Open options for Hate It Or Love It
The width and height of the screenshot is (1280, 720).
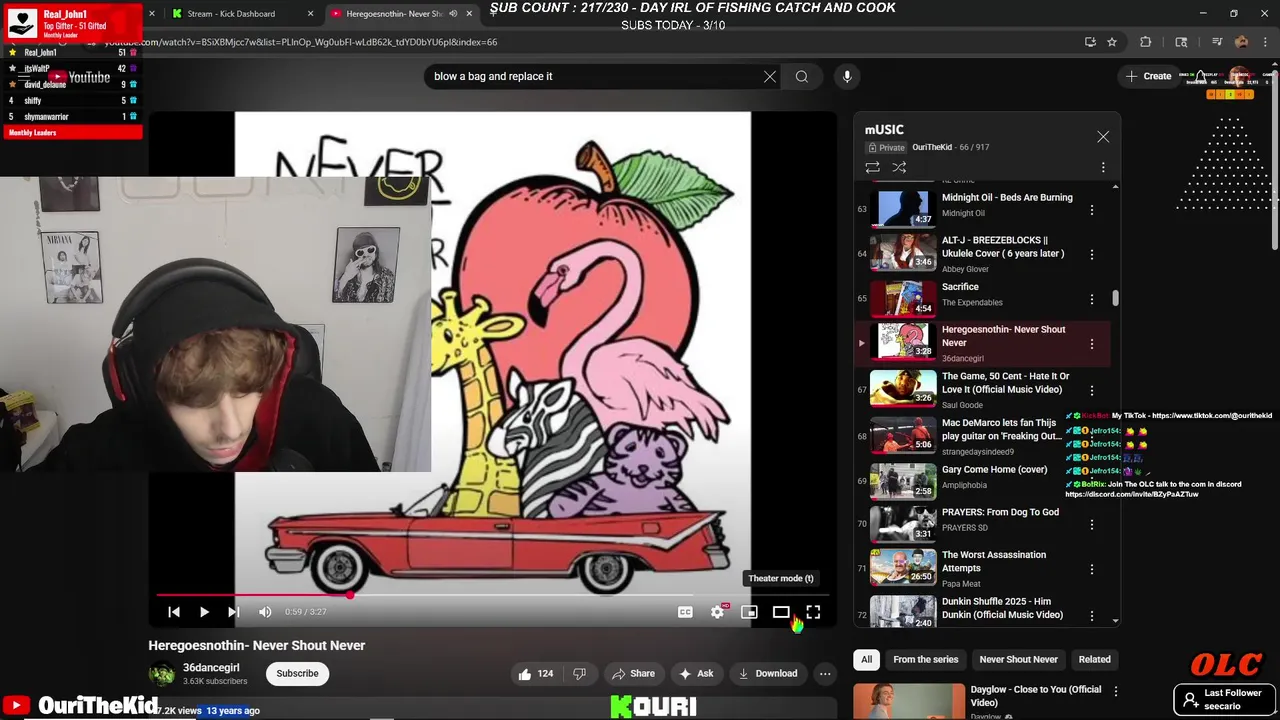(x=1092, y=390)
